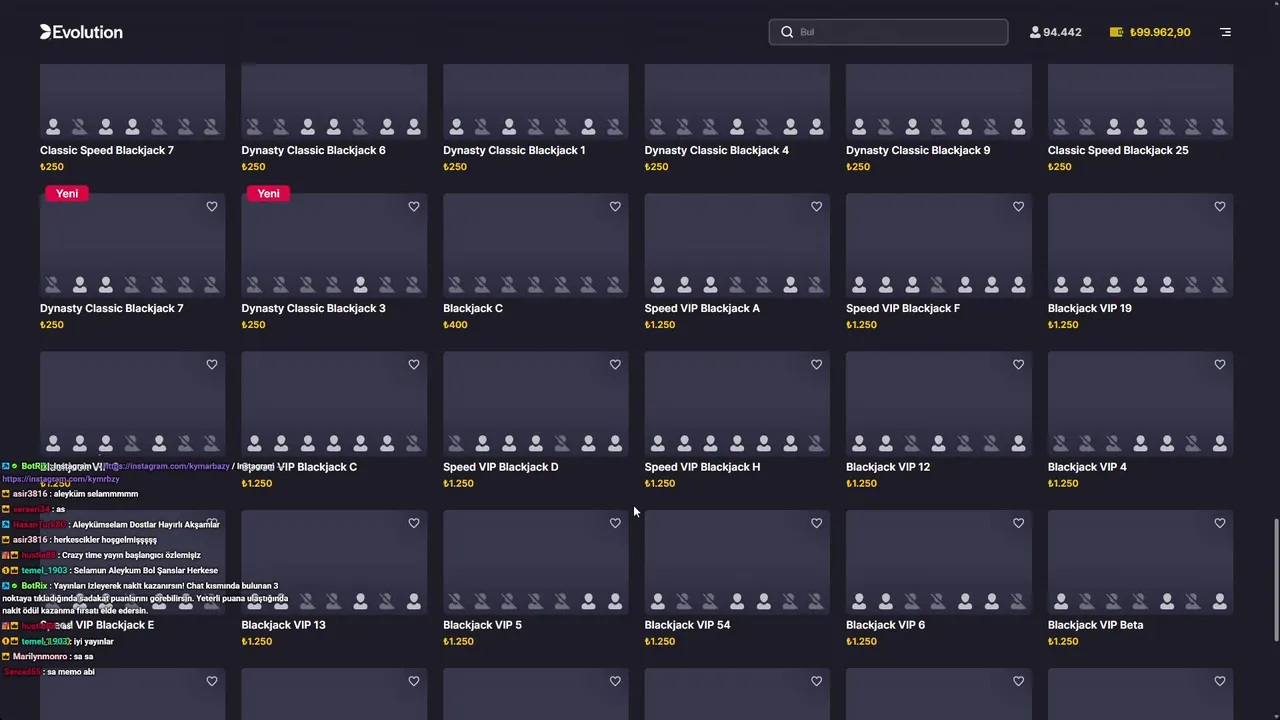Open Dynasty Classic Blackjack 4 title

coord(717,150)
